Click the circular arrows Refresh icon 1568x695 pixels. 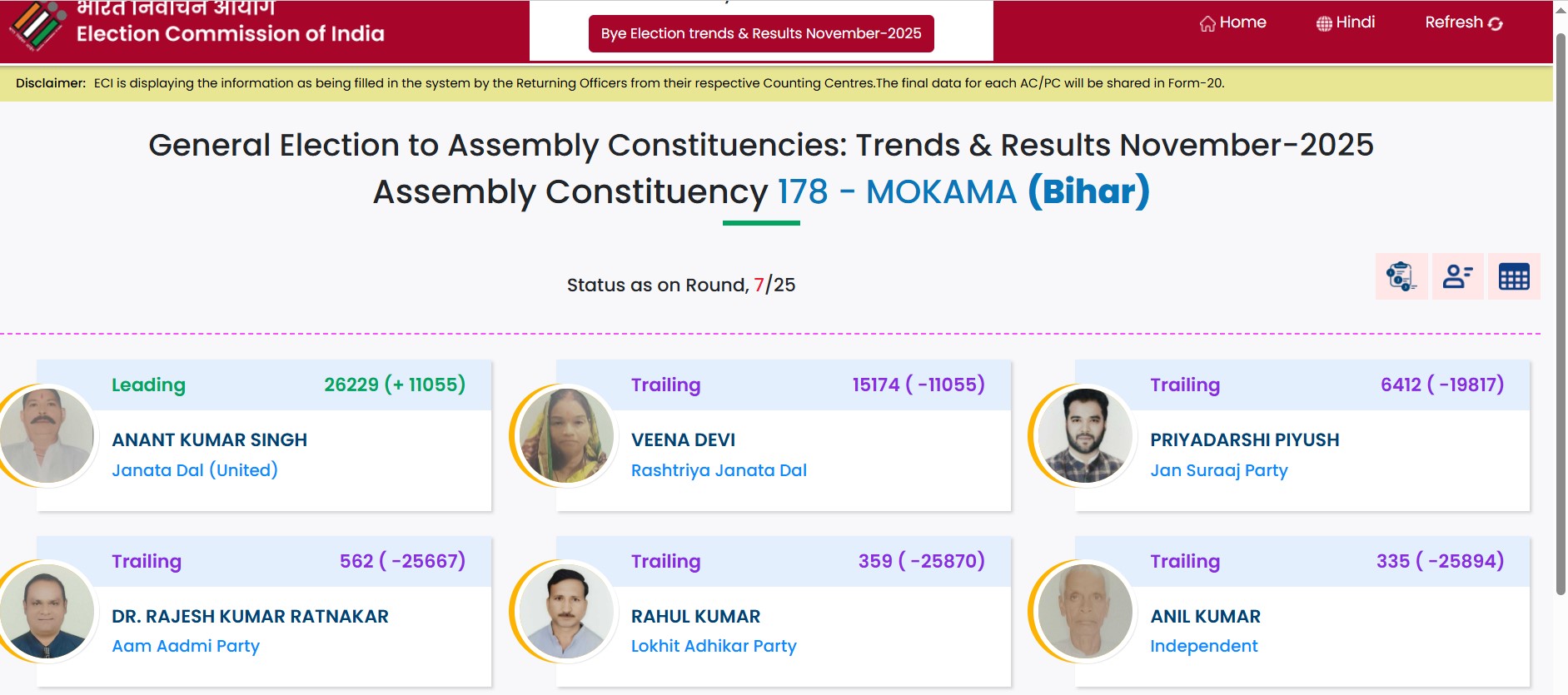[x=1496, y=23]
